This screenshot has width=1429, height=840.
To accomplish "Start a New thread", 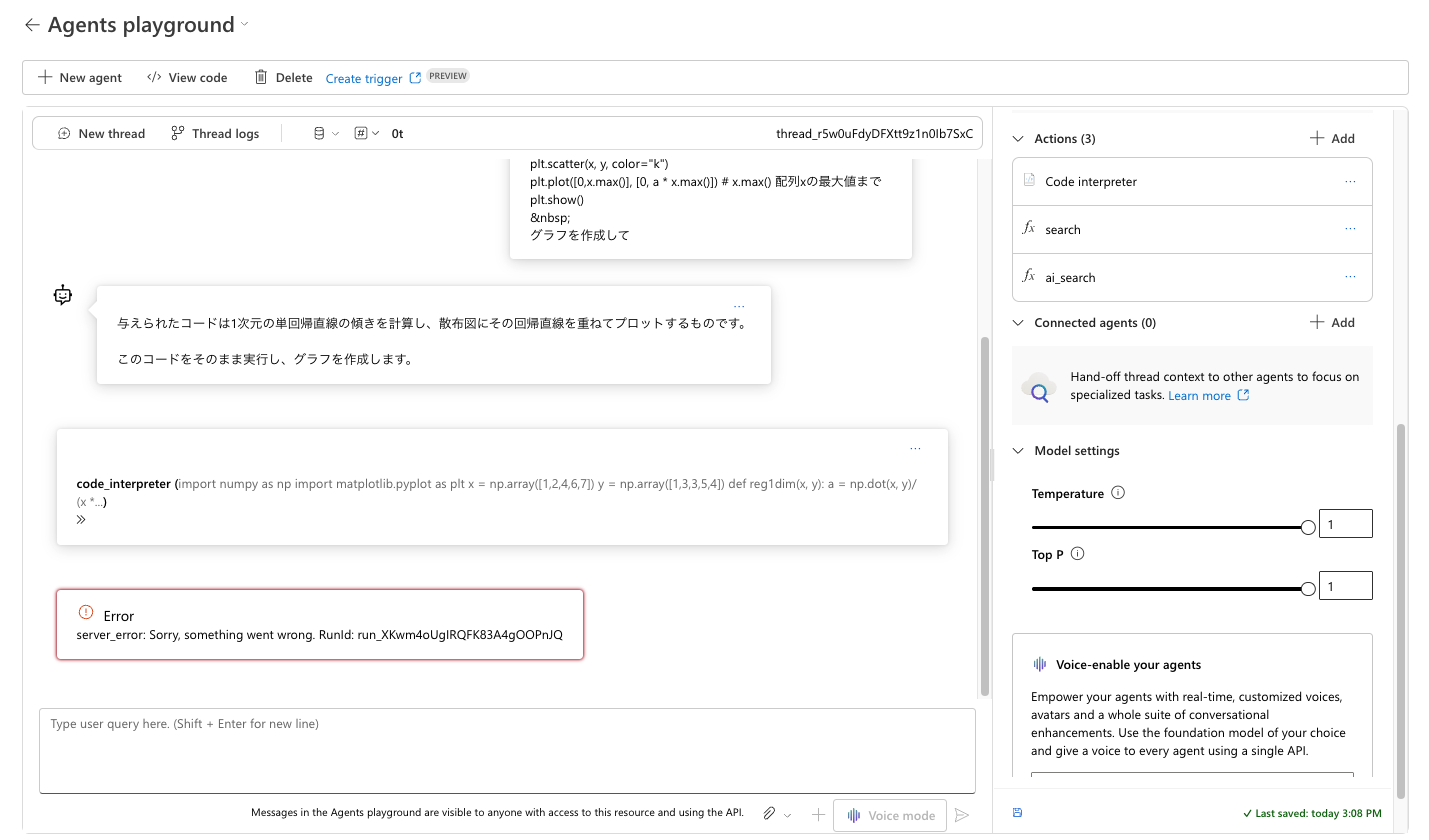I will click(x=100, y=132).
